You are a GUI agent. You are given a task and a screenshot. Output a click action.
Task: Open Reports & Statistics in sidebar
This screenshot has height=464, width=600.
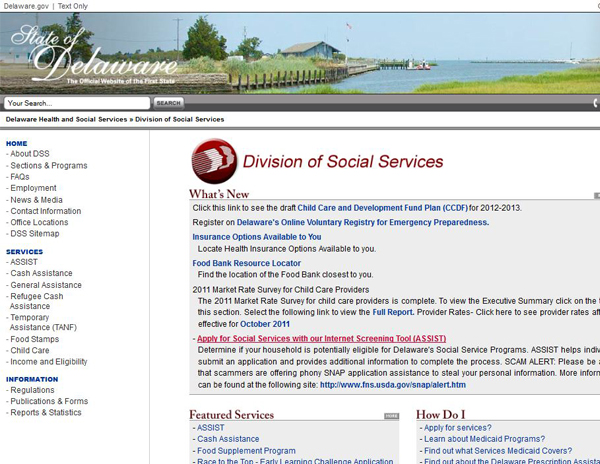46,412
